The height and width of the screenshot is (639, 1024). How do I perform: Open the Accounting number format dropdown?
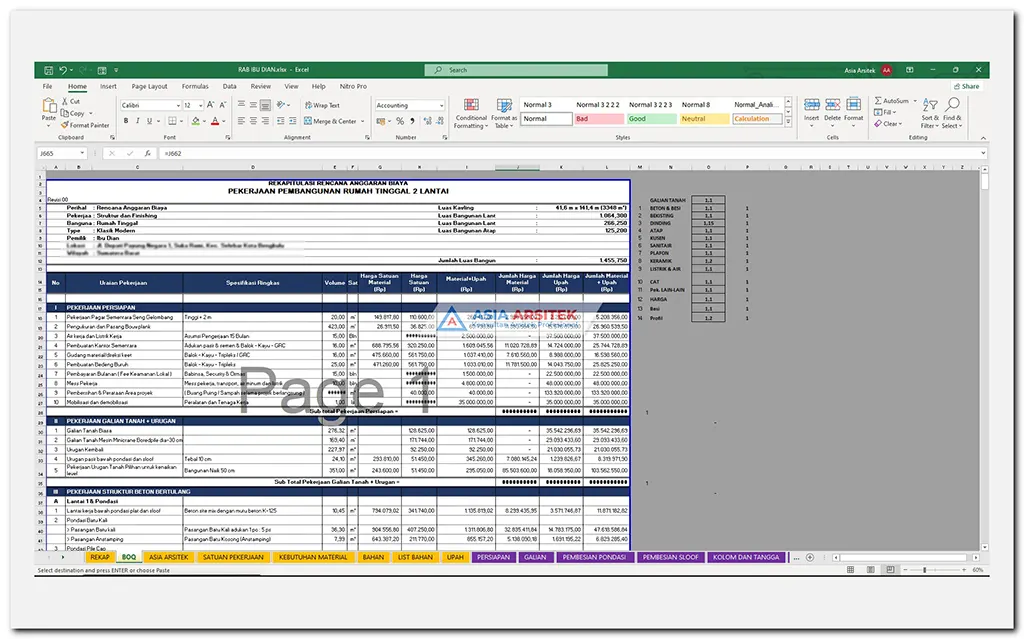tap(441, 105)
